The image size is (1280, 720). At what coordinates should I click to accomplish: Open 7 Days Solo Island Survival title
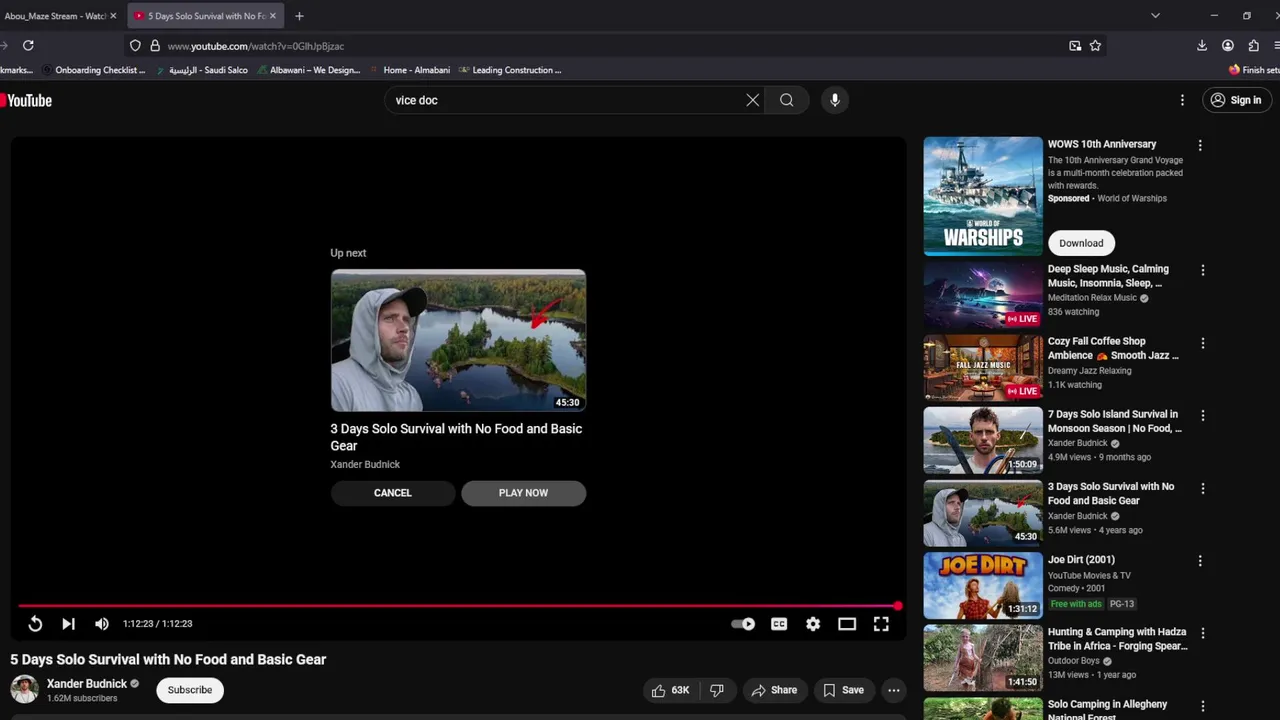[1114, 421]
